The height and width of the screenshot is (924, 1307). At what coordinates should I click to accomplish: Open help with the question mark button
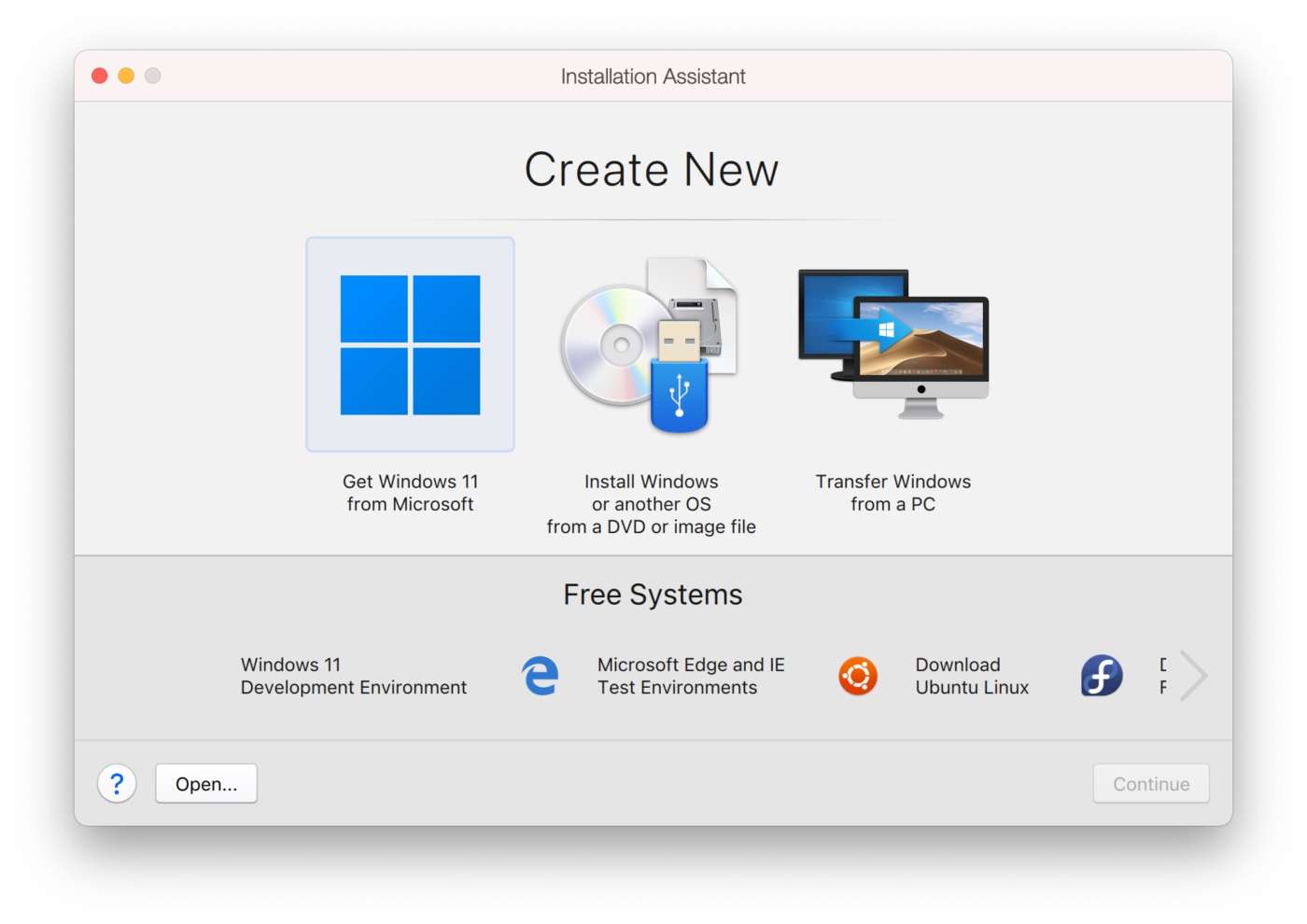[117, 784]
